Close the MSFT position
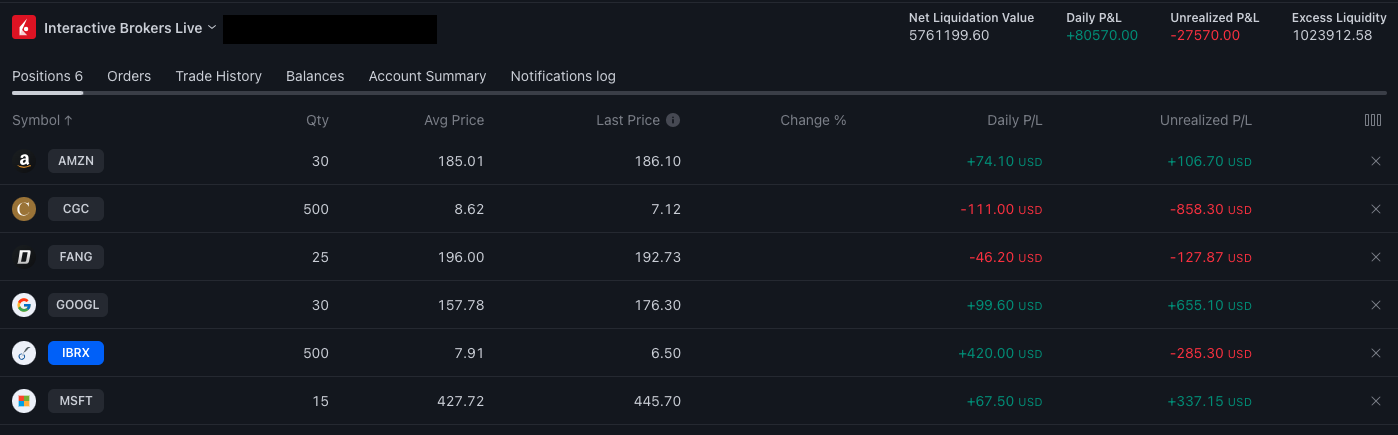This screenshot has width=1398, height=435. click(1375, 401)
